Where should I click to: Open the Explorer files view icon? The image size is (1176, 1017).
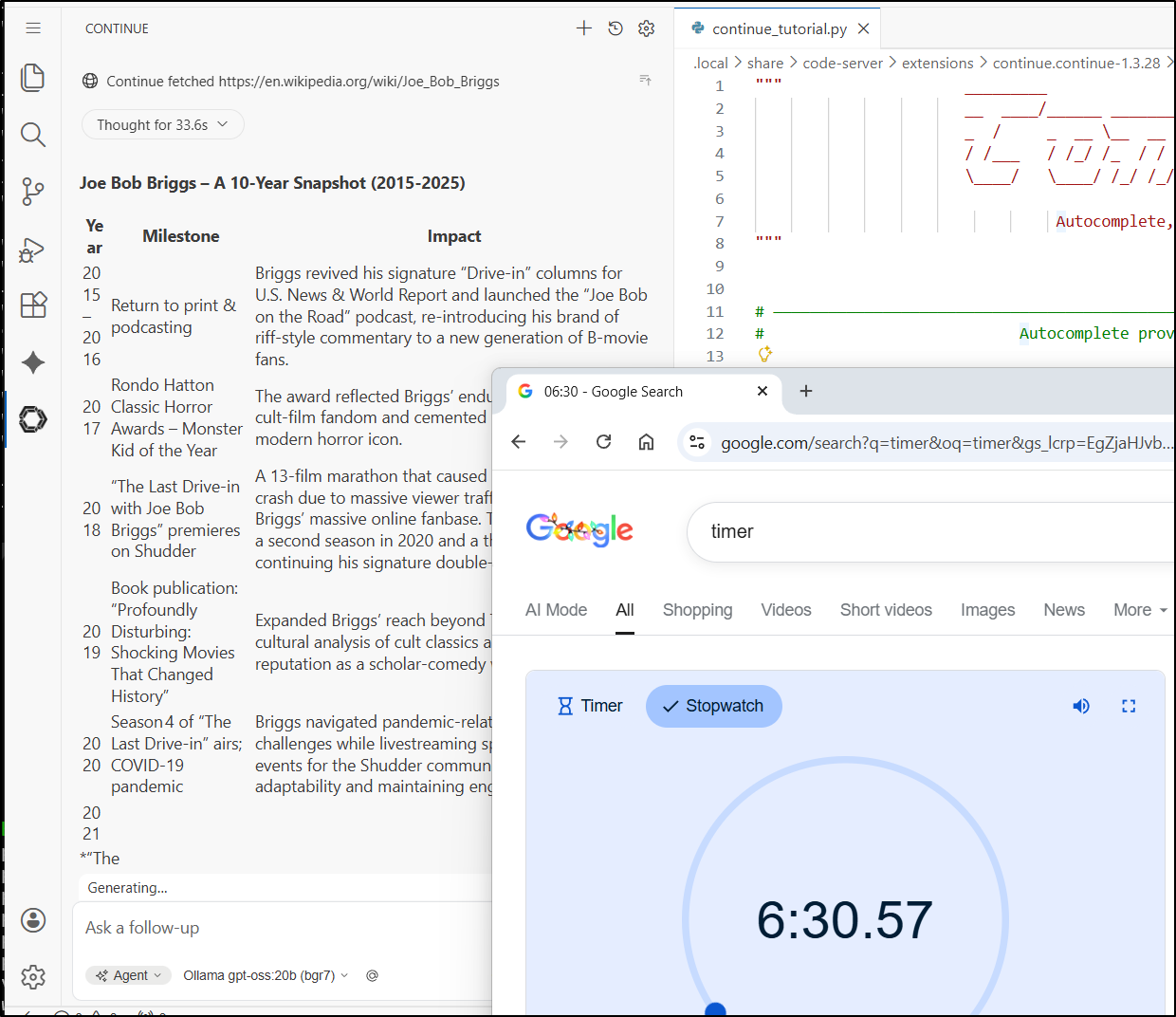coord(33,78)
